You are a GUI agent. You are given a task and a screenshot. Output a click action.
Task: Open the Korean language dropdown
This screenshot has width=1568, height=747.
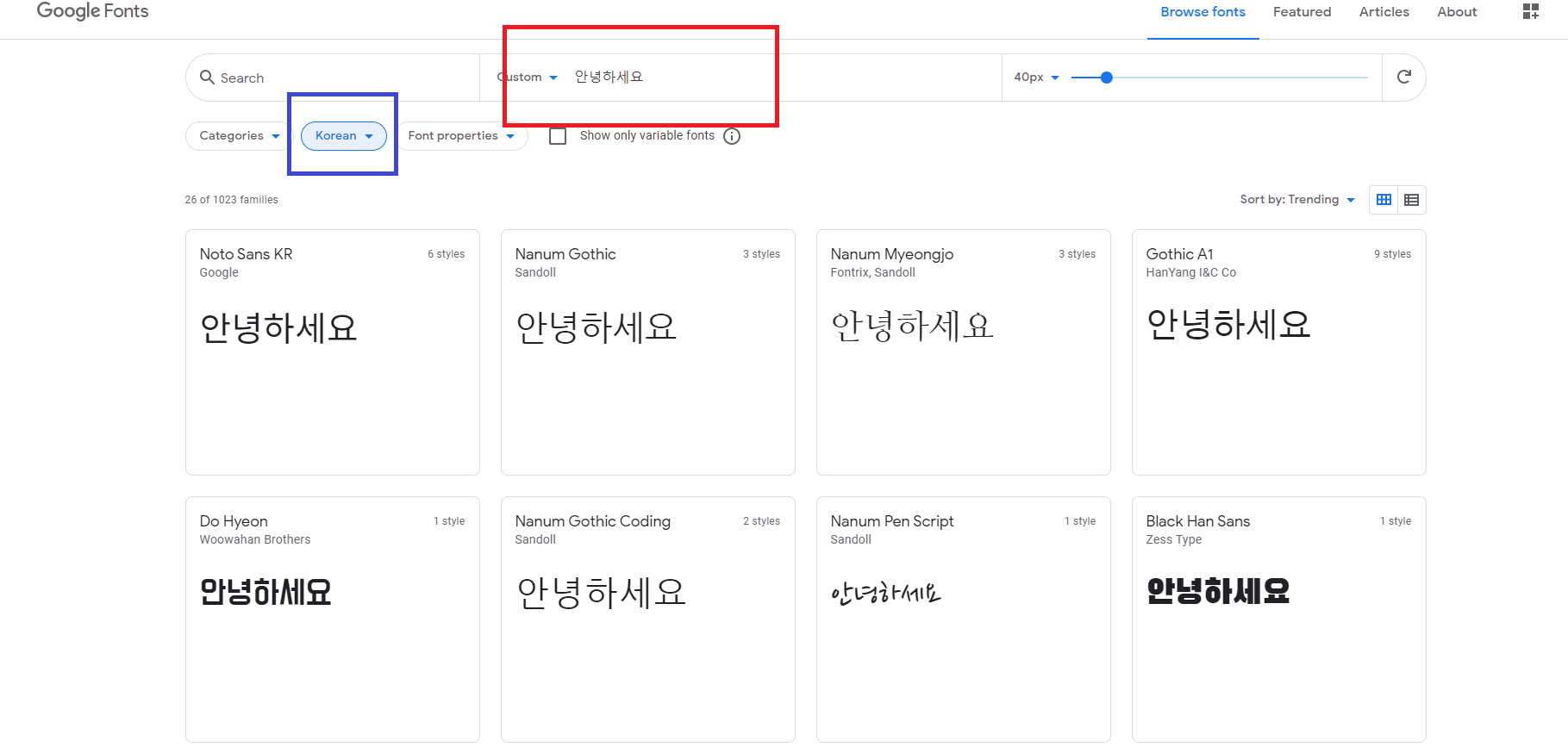(344, 136)
